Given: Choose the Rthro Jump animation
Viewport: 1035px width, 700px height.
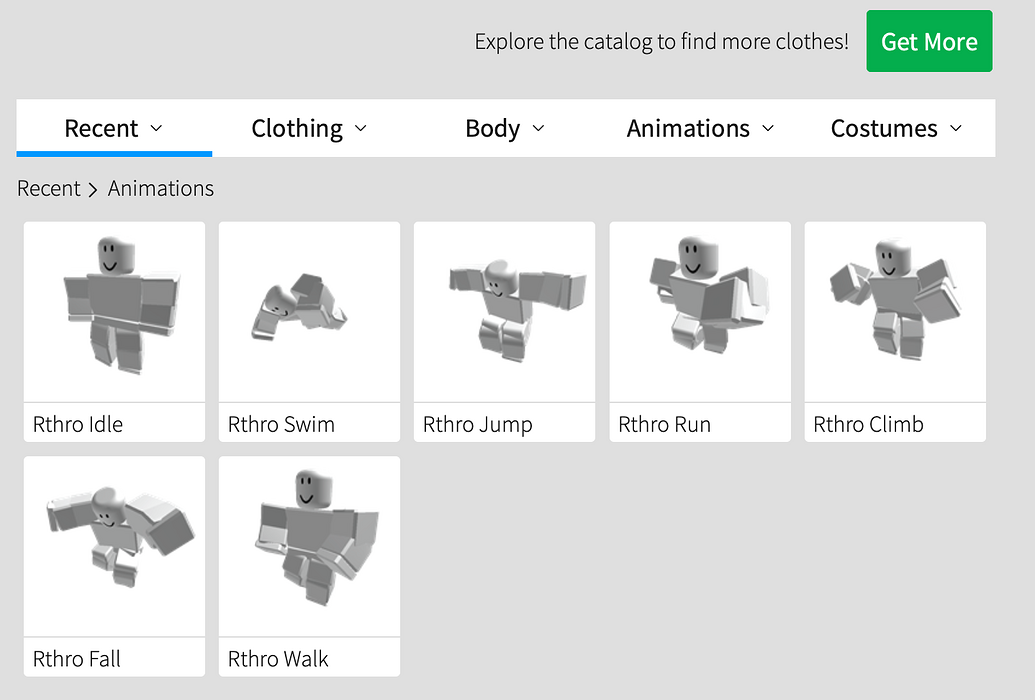Looking at the screenshot, I should tap(503, 311).
